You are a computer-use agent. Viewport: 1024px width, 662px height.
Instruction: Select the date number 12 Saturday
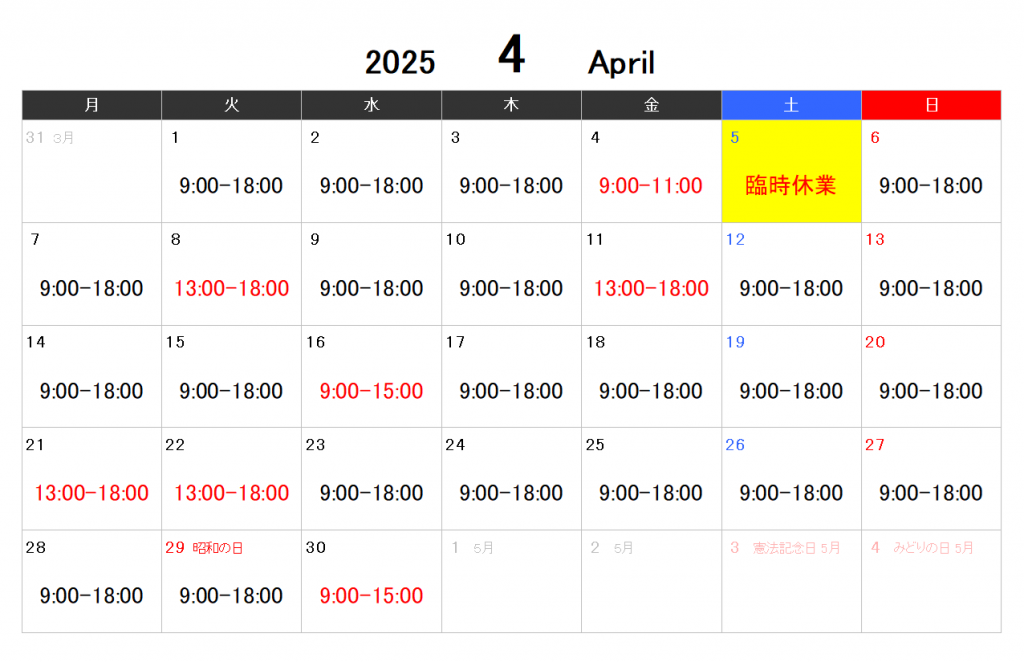(735, 240)
